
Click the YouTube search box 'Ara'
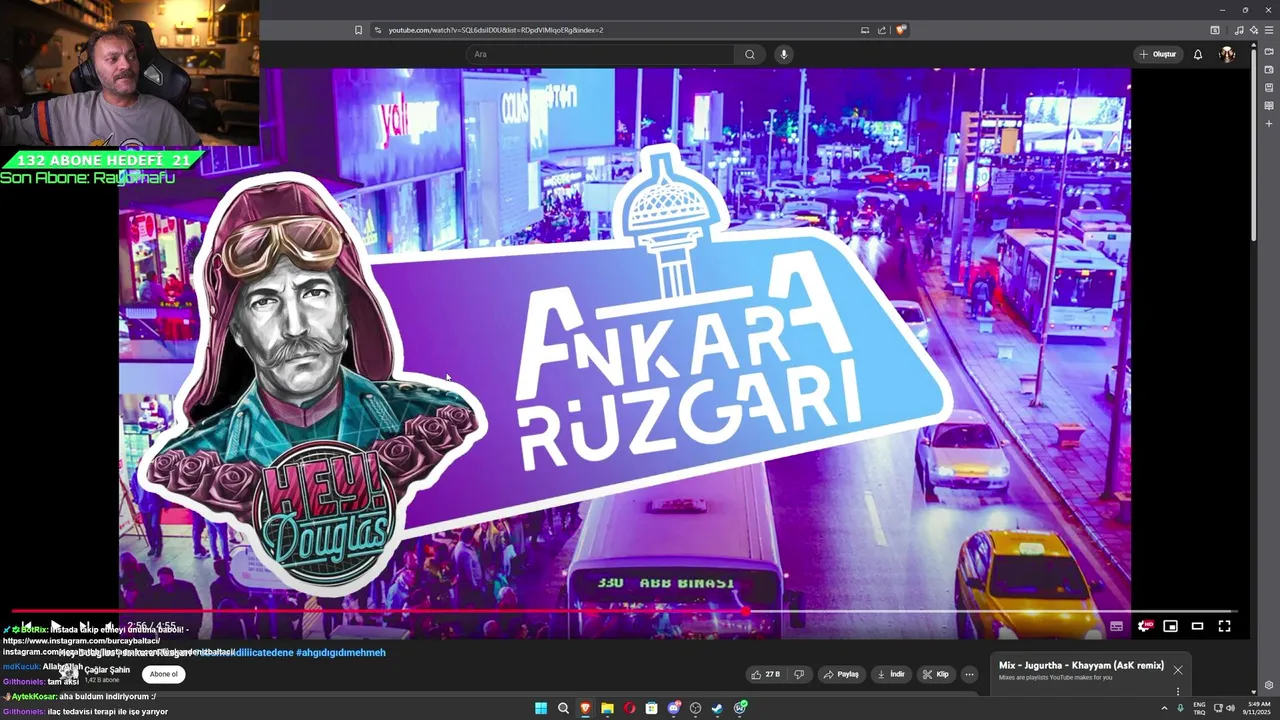click(x=600, y=54)
